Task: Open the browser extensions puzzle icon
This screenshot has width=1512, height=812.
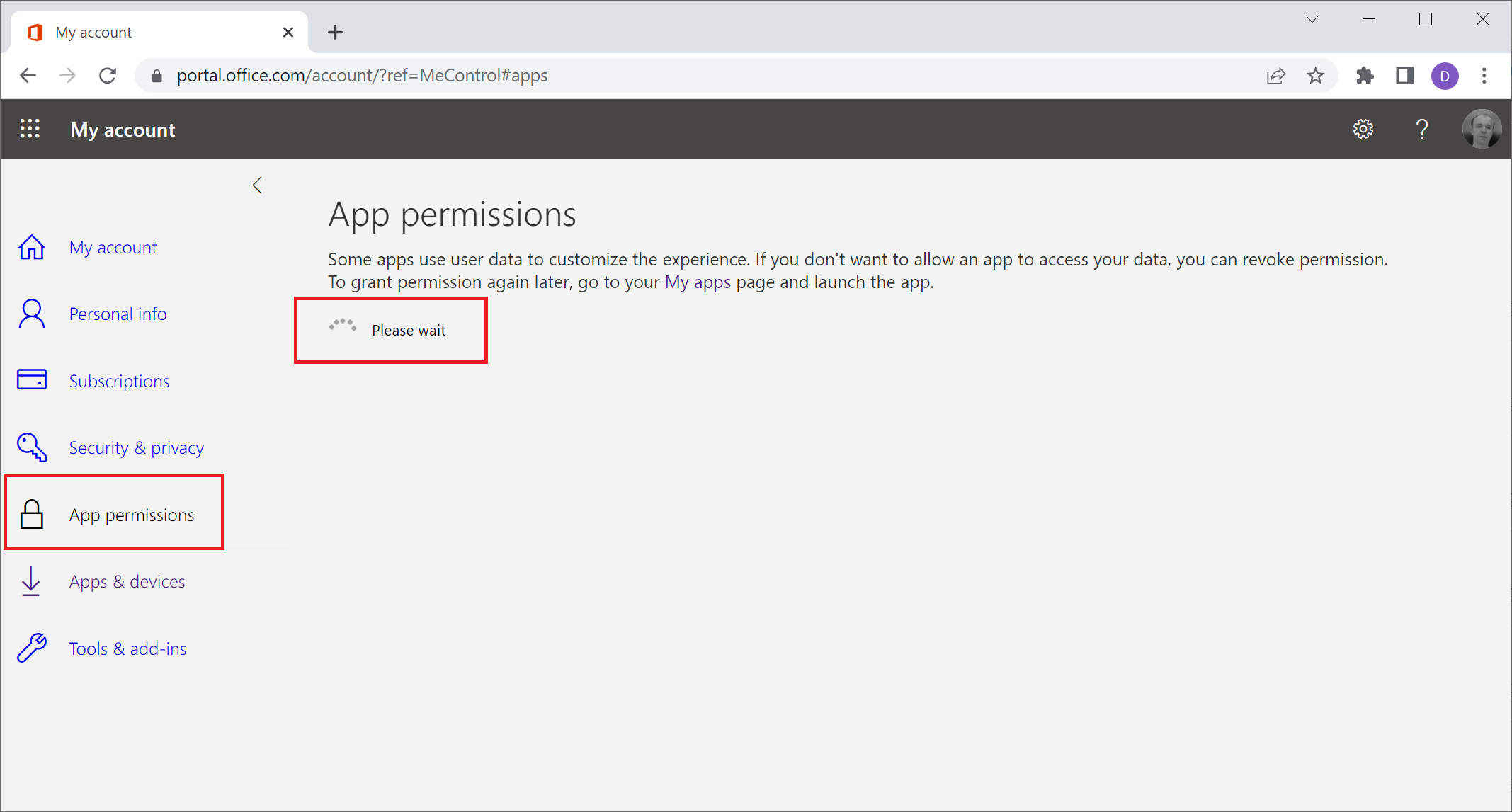Action: (1365, 75)
